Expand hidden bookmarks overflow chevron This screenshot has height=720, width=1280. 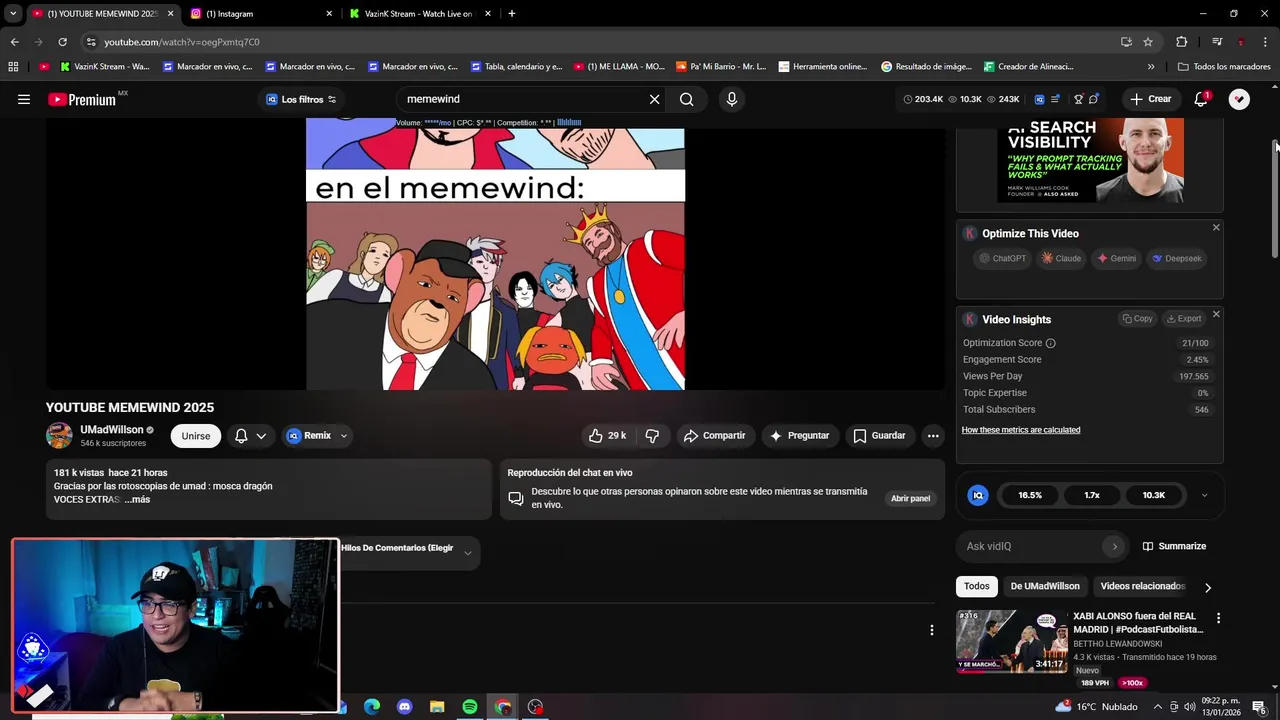coord(1151,67)
